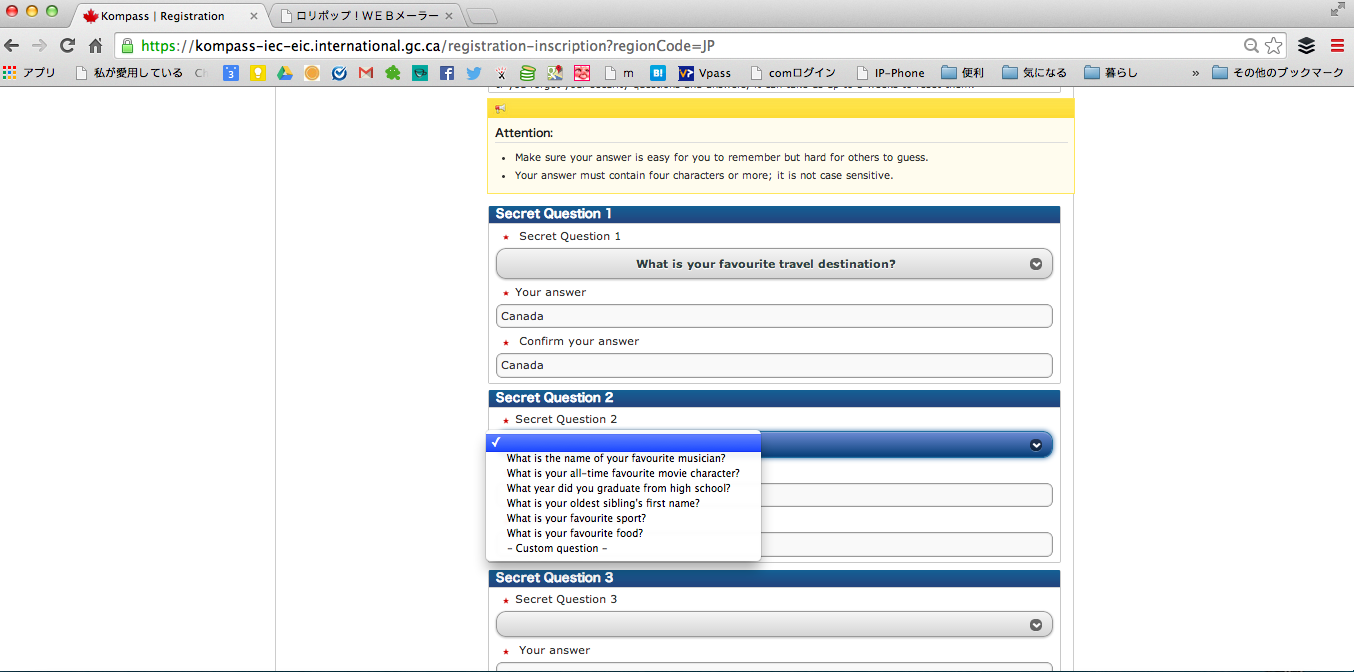This screenshot has height=672, width=1354.
Task: Switch to the ロリポップ！WEBメーラー tab
Action: click(x=365, y=16)
